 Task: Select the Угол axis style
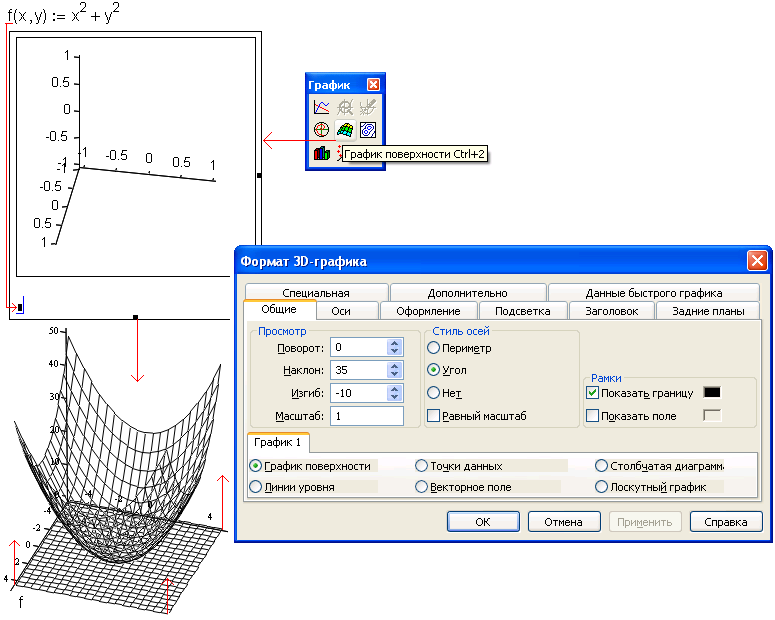click(x=433, y=370)
